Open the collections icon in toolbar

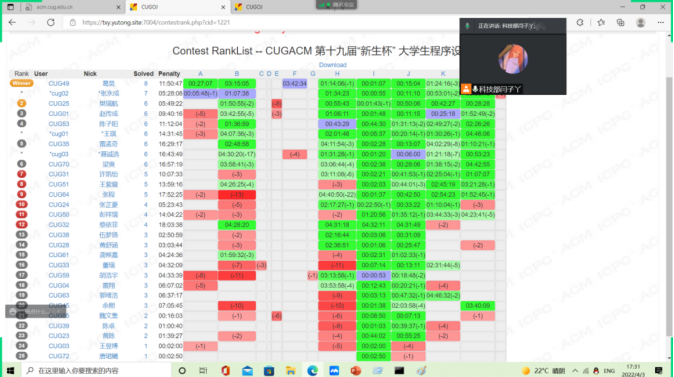[x=620, y=22]
